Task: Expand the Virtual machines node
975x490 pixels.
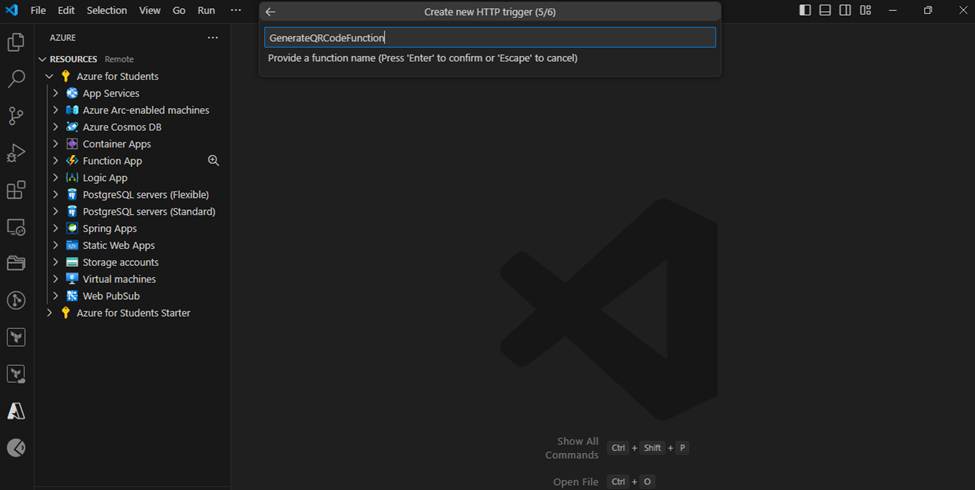Action: (55, 279)
